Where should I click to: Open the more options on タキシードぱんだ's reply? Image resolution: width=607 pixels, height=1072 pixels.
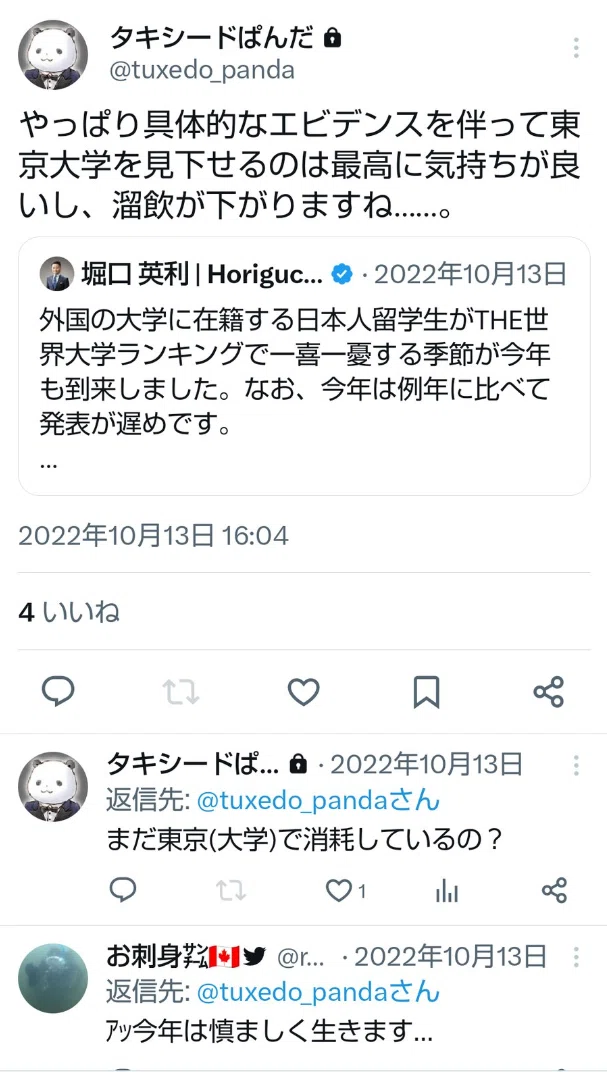[x=576, y=764]
